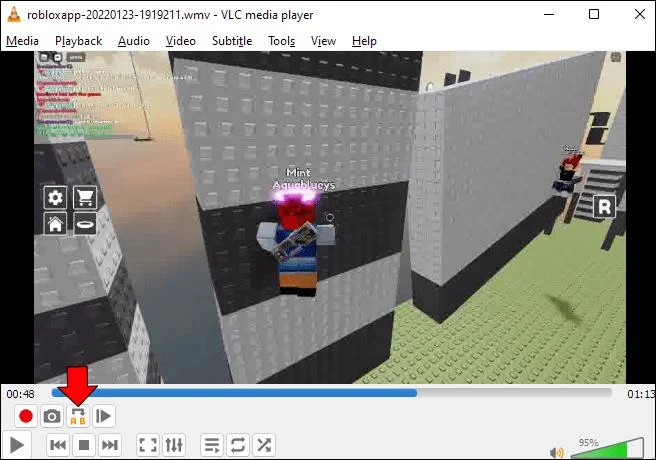
Task: Take a snapshot with the camera icon
Action: click(x=52, y=416)
